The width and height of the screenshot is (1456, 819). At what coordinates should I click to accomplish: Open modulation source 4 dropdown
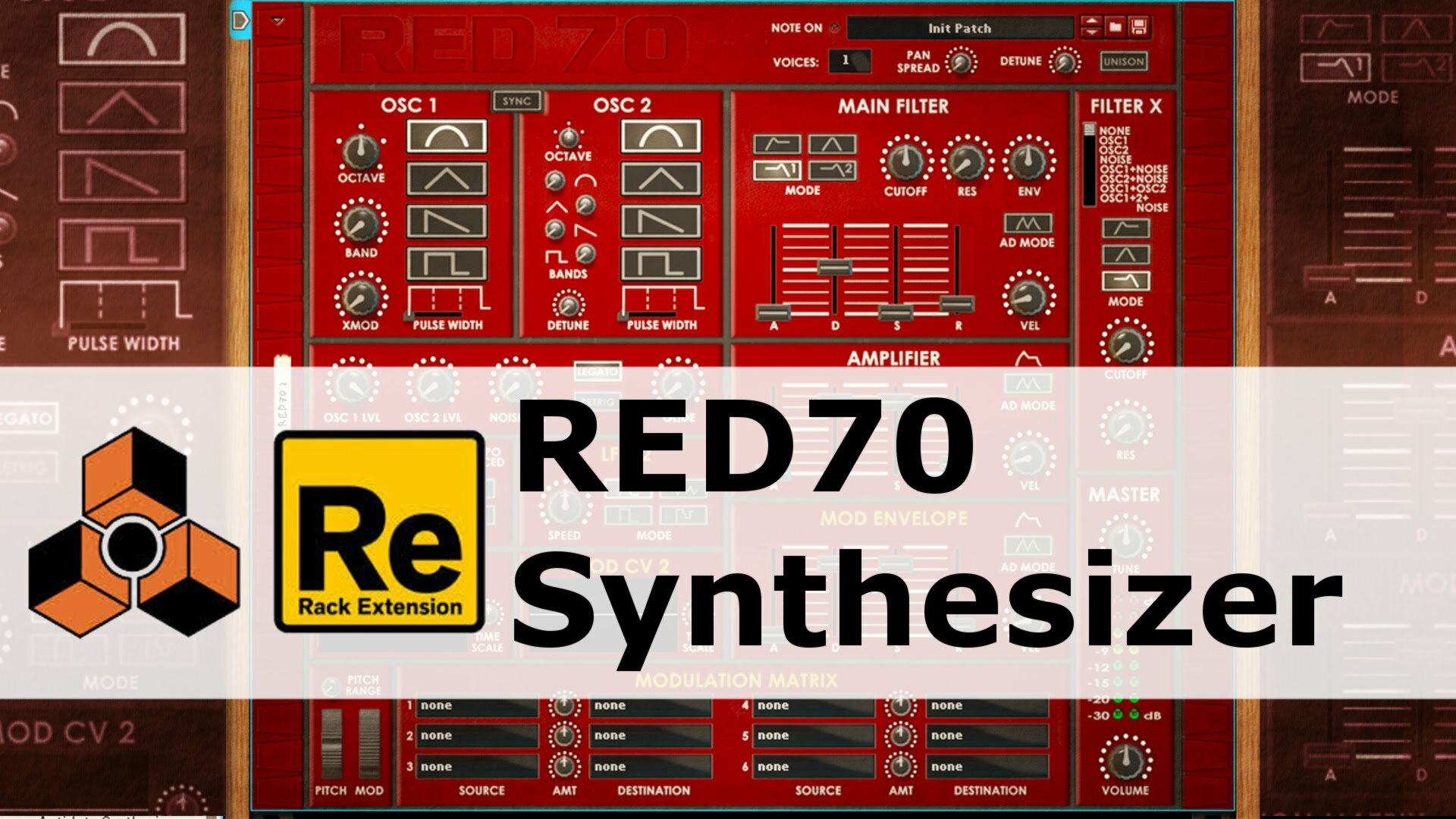814,706
